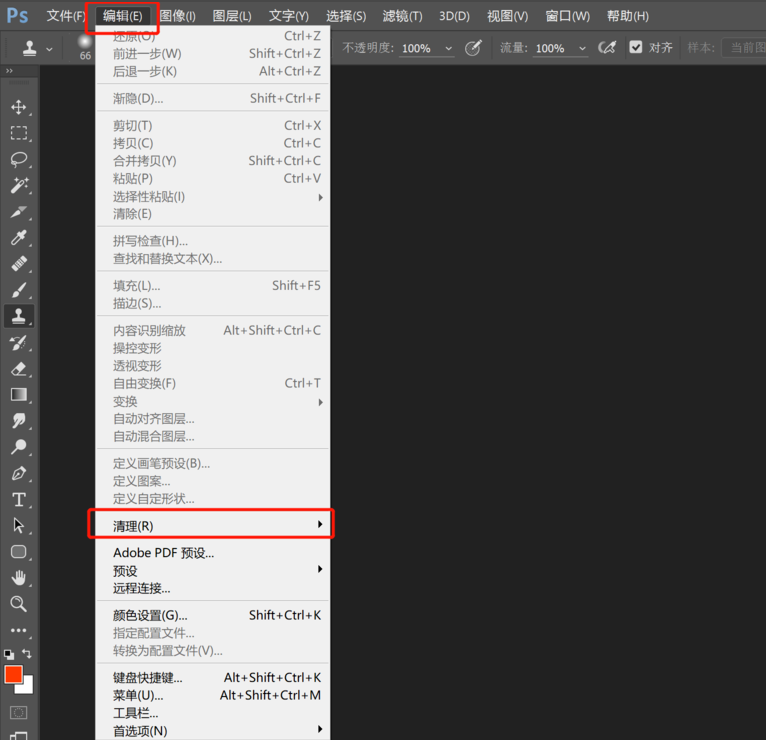
Task: Select the Clone Stamp tool in toolbox
Action: pos(19,316)
